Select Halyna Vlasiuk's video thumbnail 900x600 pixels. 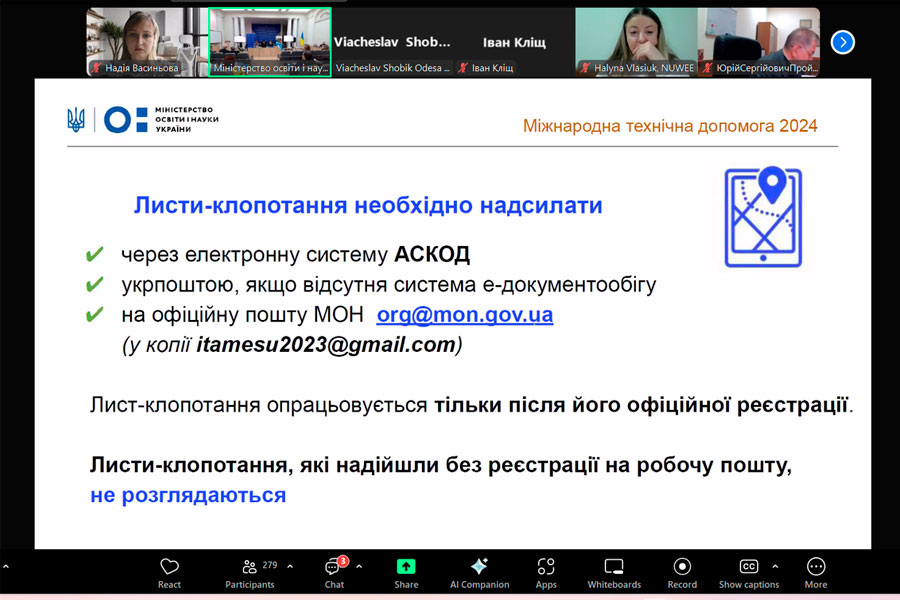tap(636, 42)
